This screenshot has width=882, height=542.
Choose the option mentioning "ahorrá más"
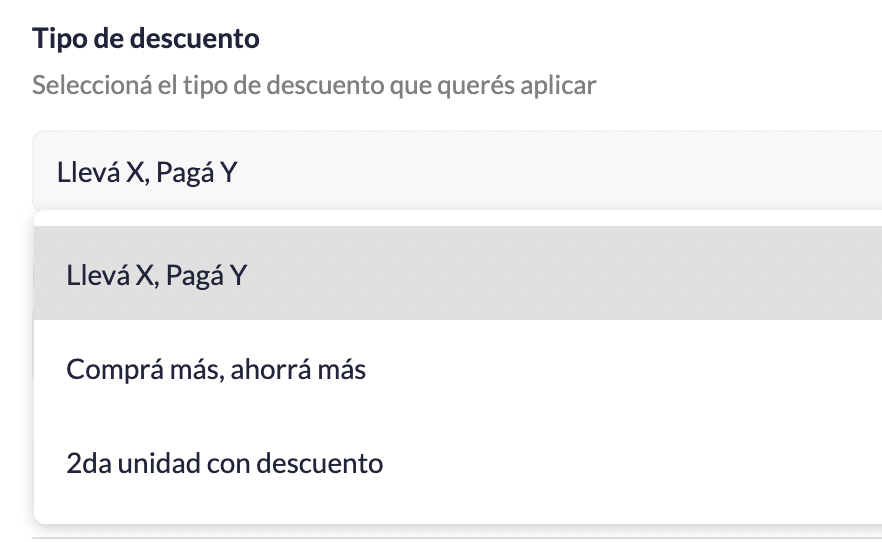[216, 370]
